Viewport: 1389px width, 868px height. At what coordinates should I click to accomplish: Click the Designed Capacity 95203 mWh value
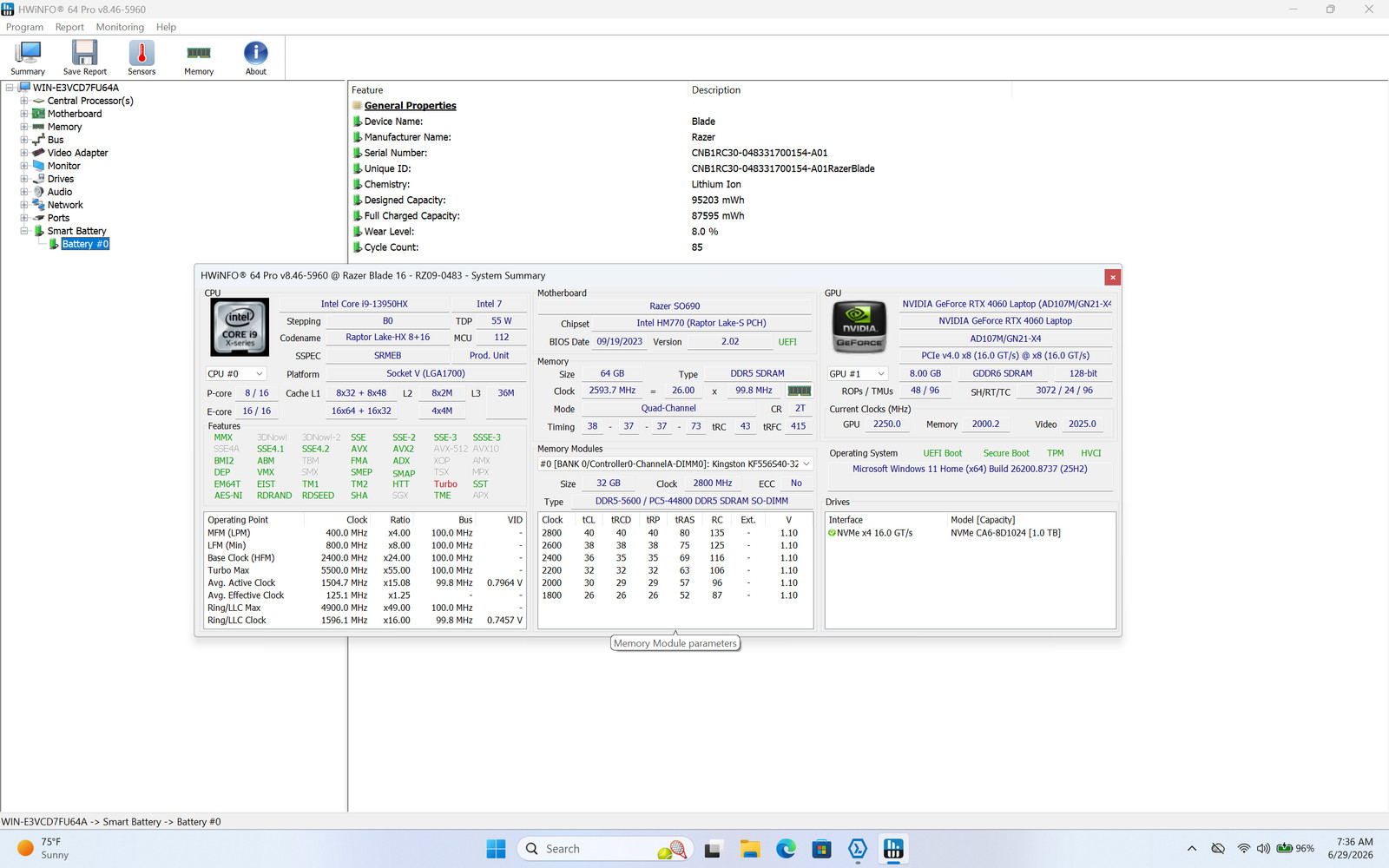pyautogui.click(x=718, y=201)
